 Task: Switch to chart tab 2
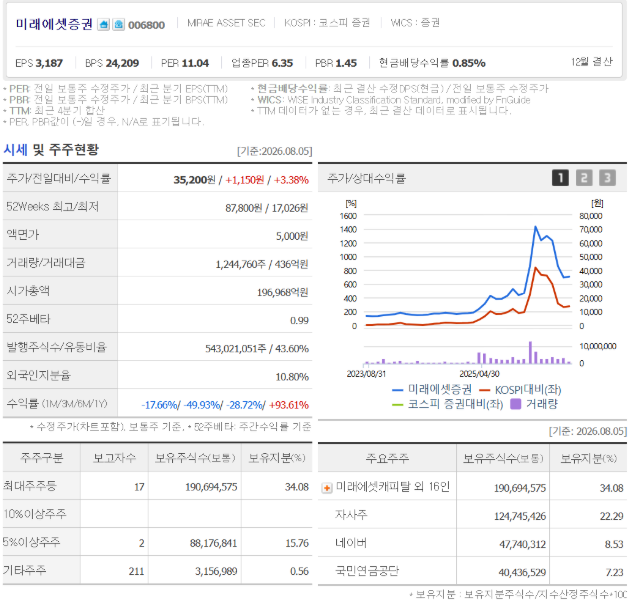(584, 178)
